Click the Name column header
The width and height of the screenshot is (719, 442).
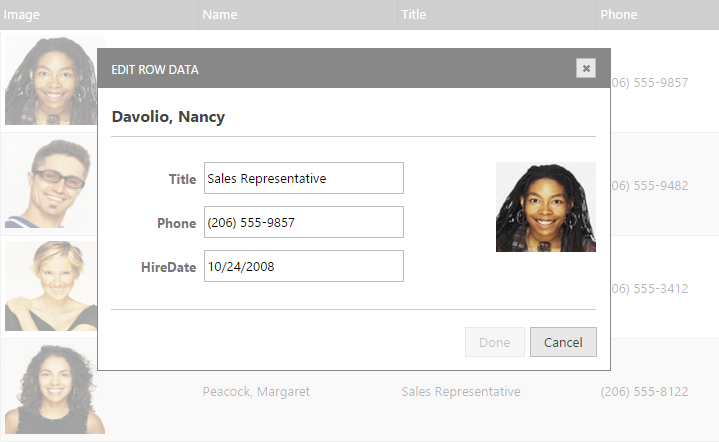(220, 15)
